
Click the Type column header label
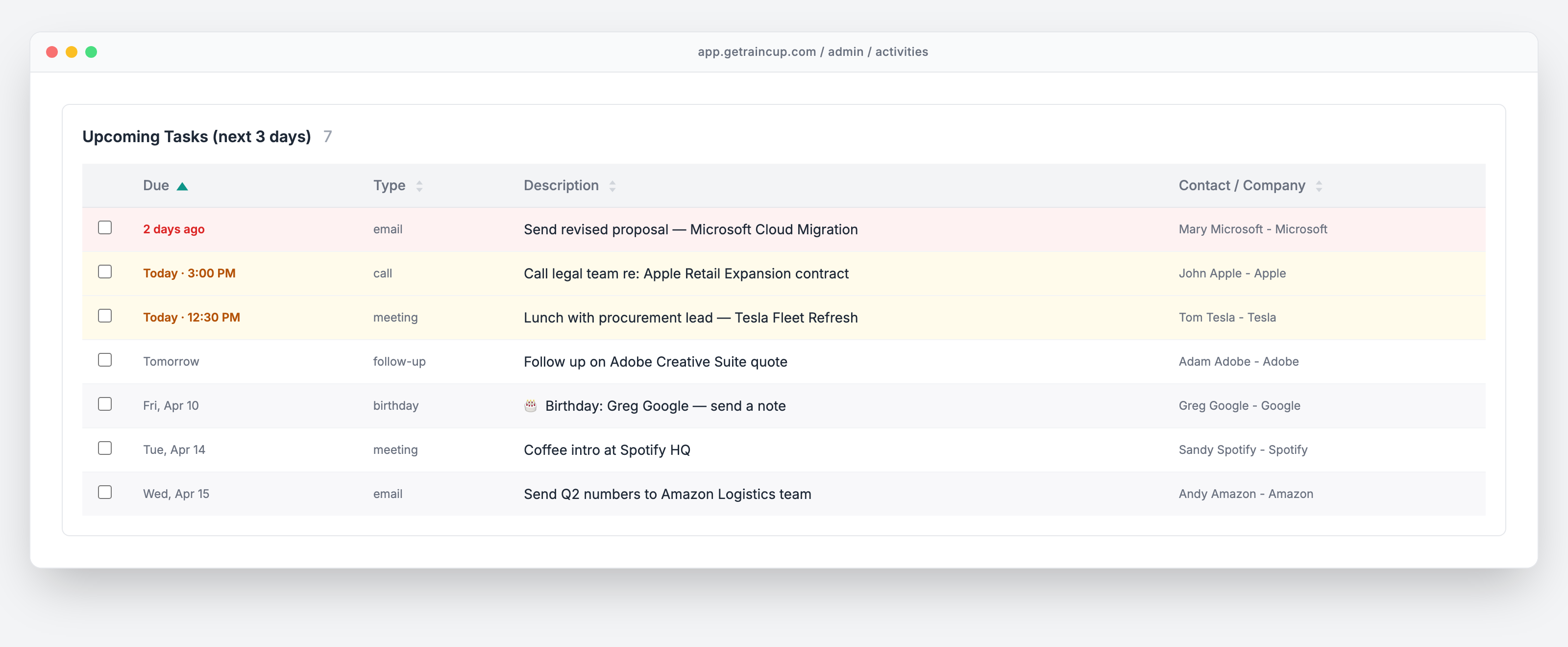[x=390, y=186]
